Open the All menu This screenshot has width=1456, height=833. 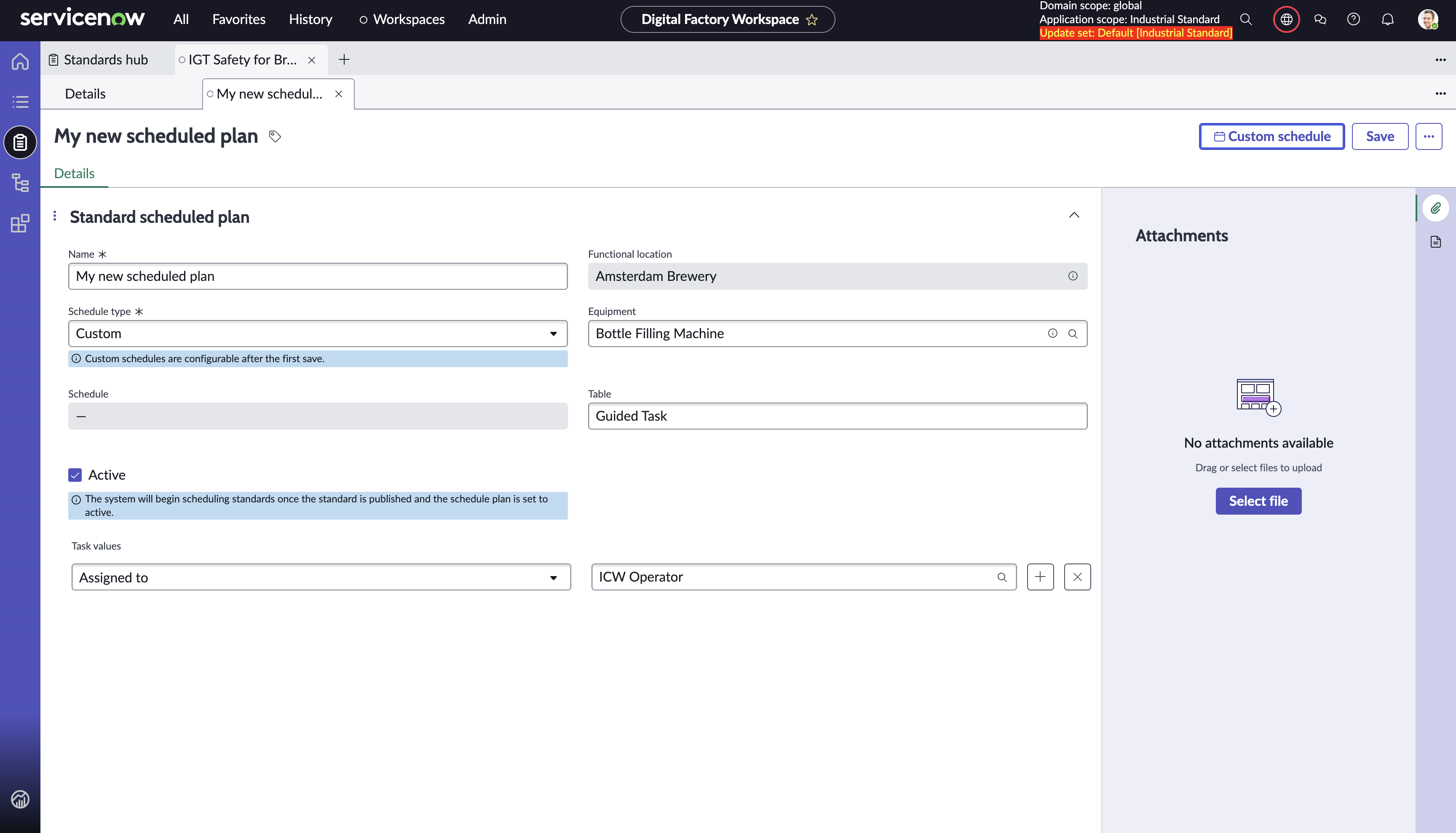pos(181,19)
